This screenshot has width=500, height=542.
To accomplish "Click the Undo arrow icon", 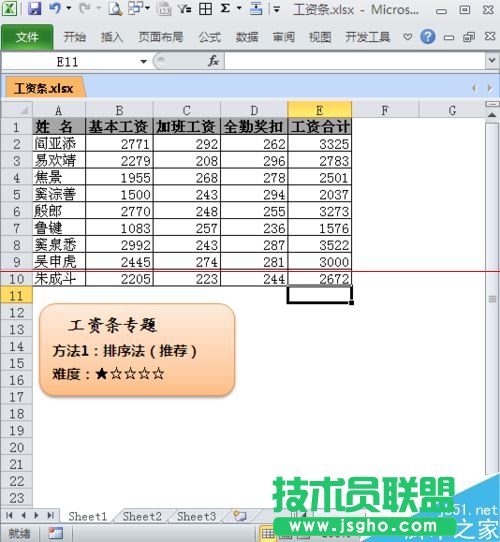I will (56, 8).
